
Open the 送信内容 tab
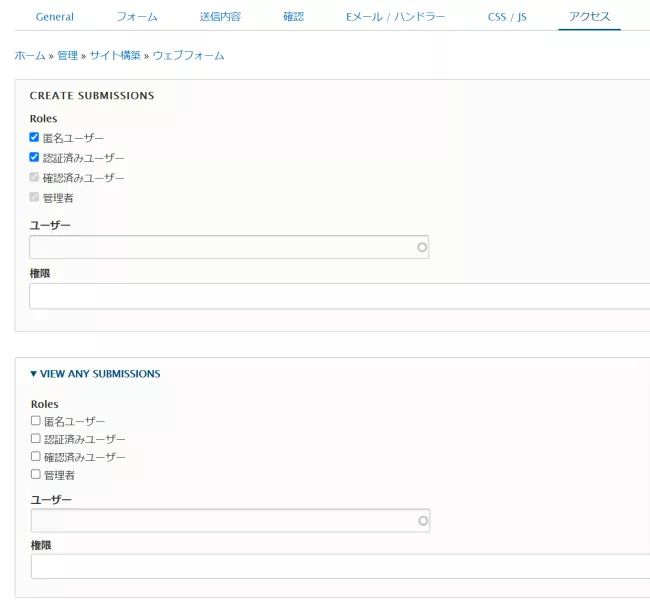click(x=220, y=17)
